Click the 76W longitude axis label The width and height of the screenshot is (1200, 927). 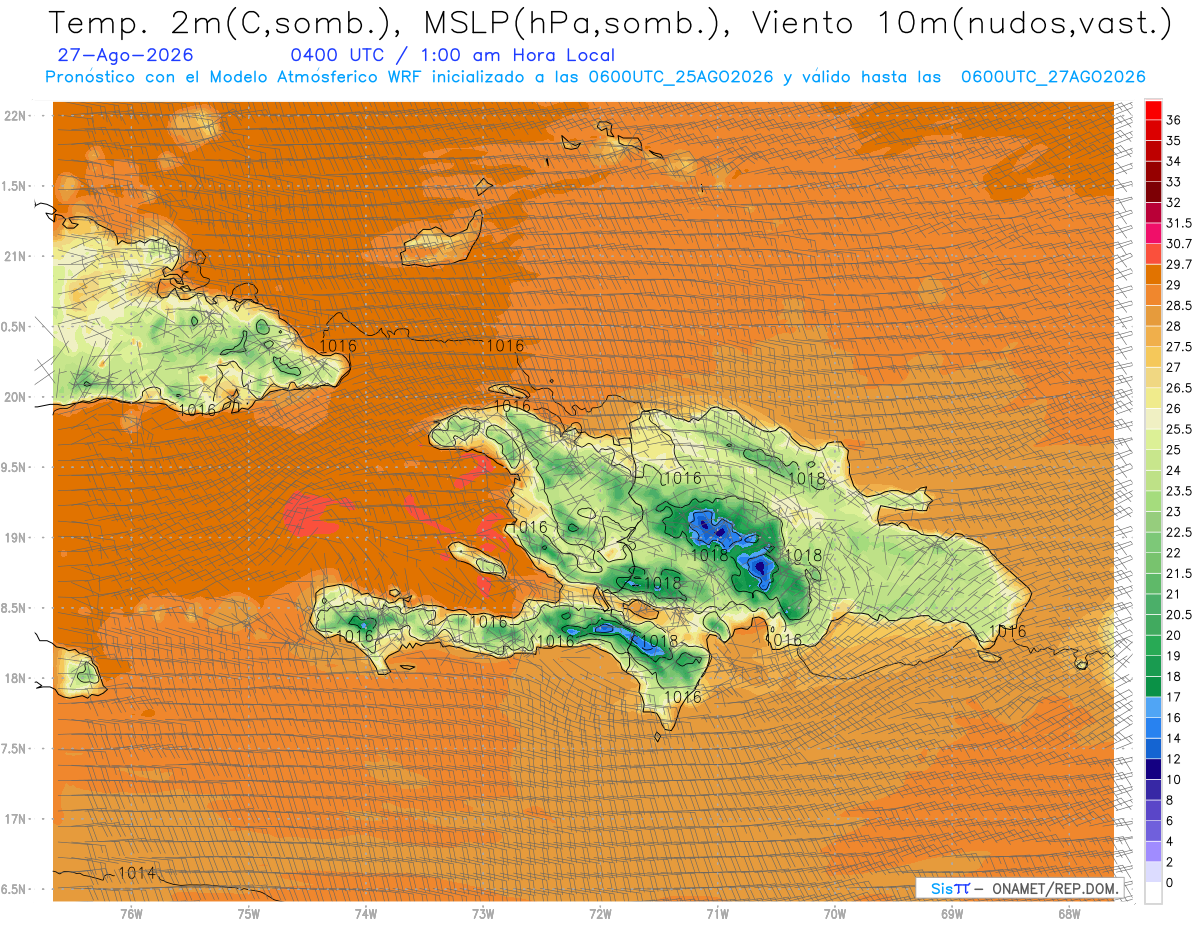[131, 913]
